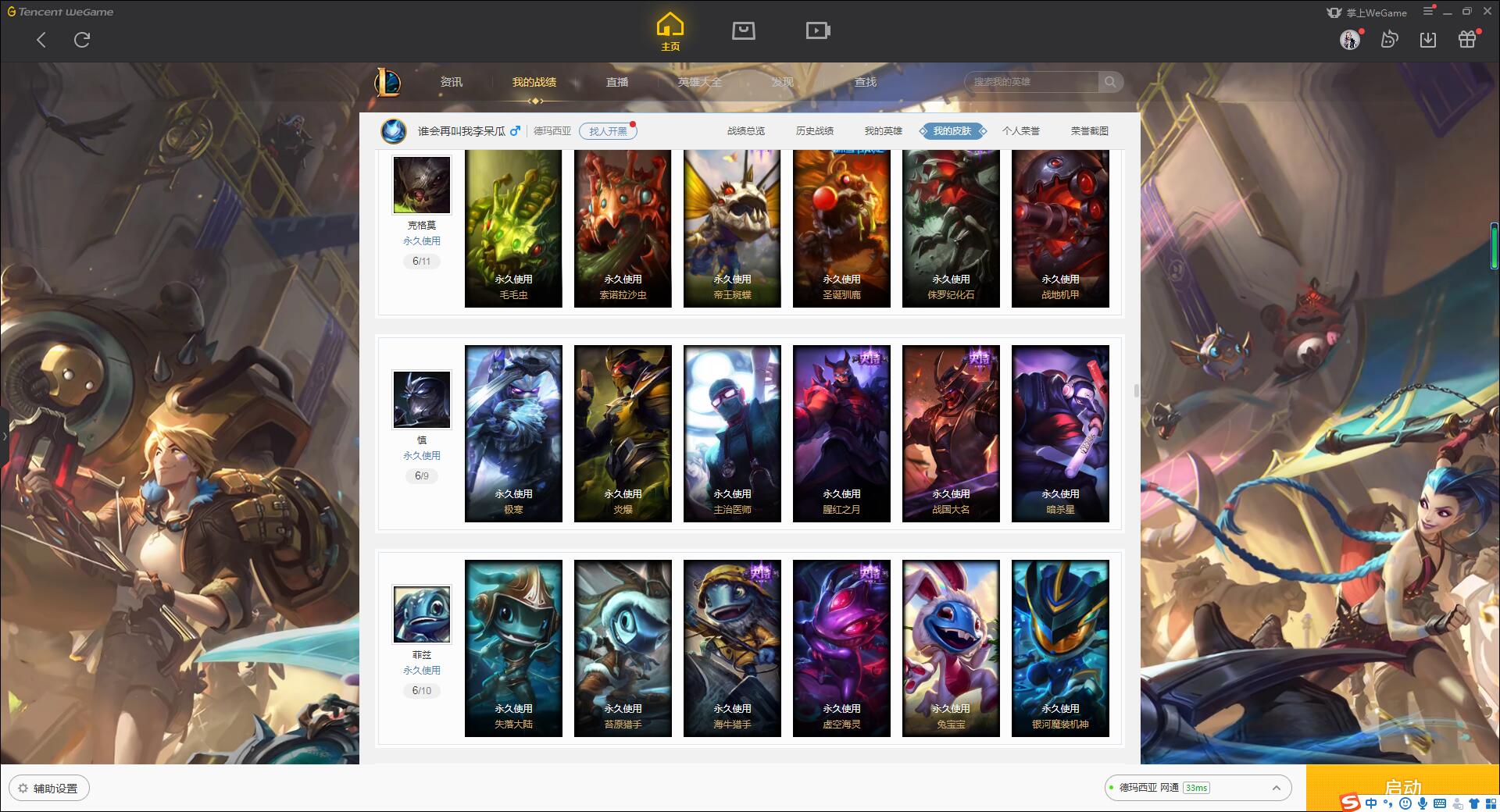
Task: Open the 主治医师 skin card
Action: click(x=732, y=433)
